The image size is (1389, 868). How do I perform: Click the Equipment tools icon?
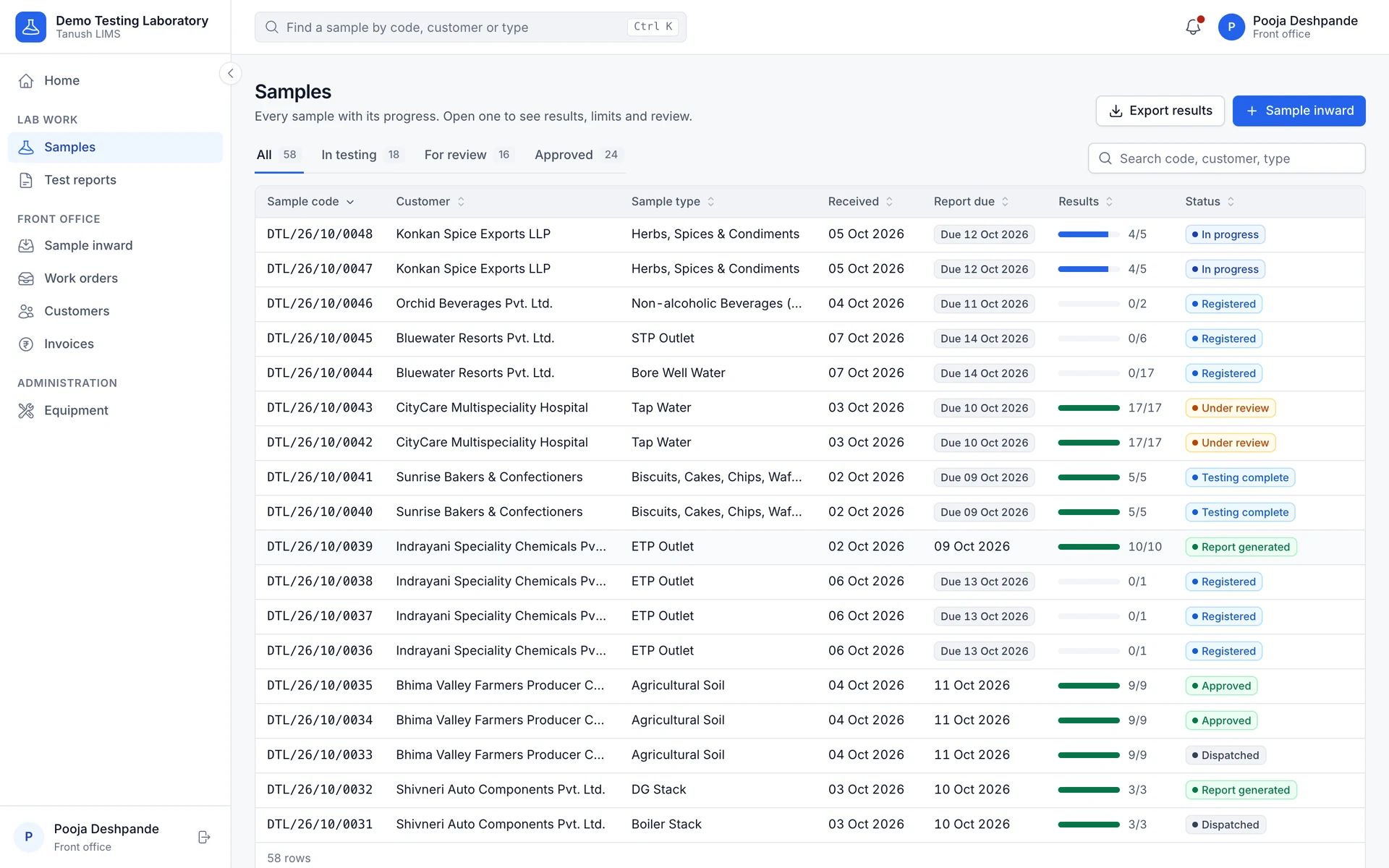(x=26, y=410)
